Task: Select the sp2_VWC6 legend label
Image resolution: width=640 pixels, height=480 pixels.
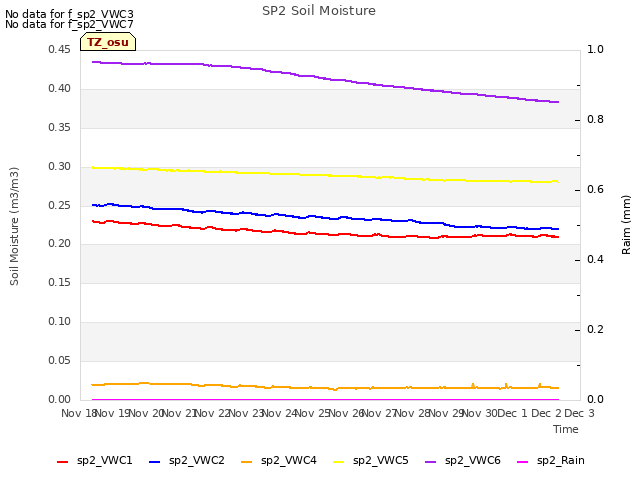Action: point(473,460)
